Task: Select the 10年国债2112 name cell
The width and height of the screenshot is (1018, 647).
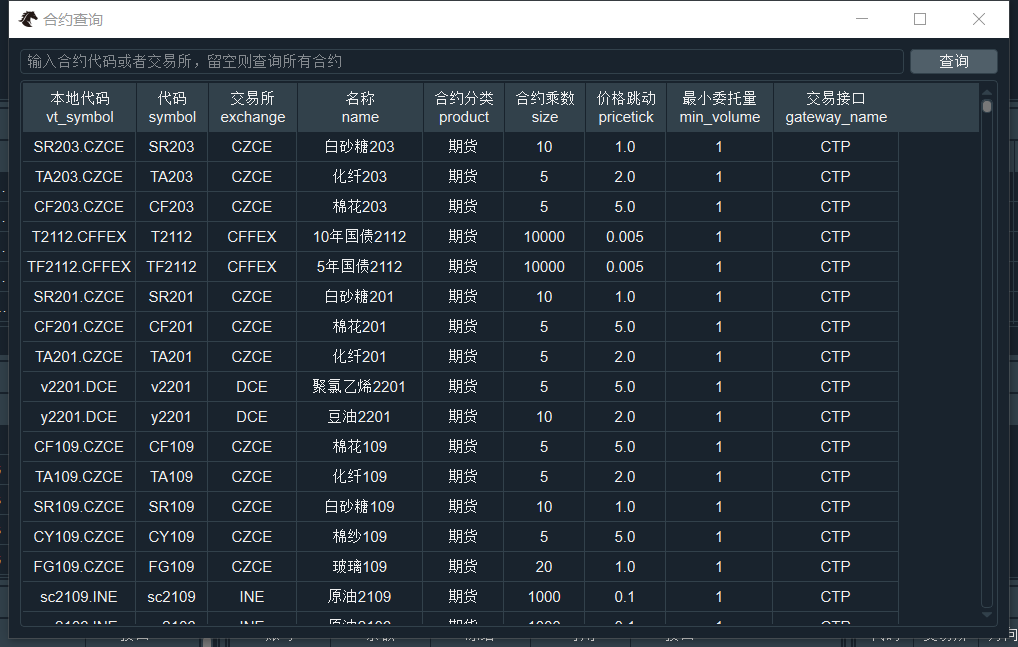Action: [x=359, y=237]
